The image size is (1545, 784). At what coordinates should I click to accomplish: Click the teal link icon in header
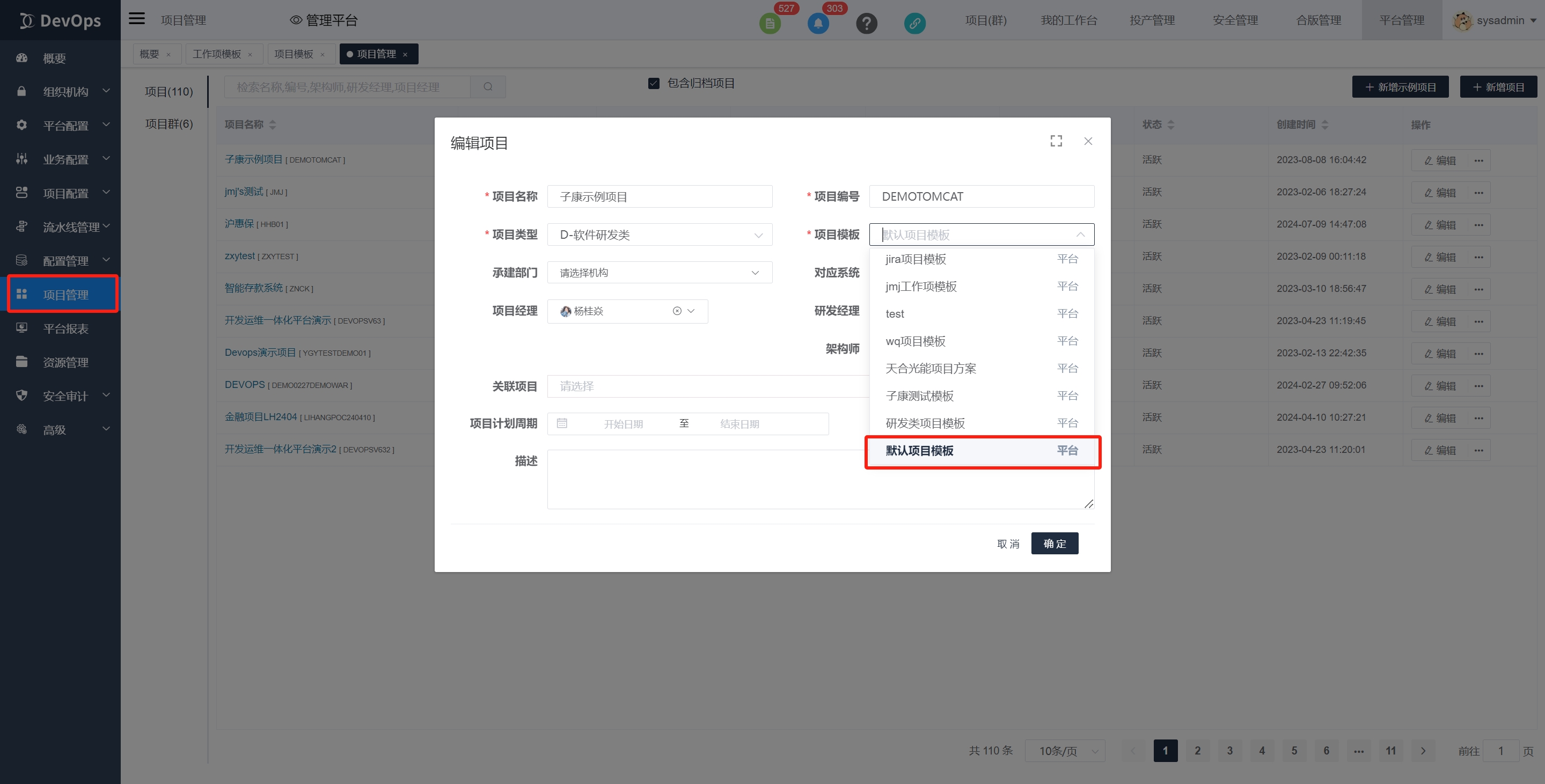tap(914, 24)
